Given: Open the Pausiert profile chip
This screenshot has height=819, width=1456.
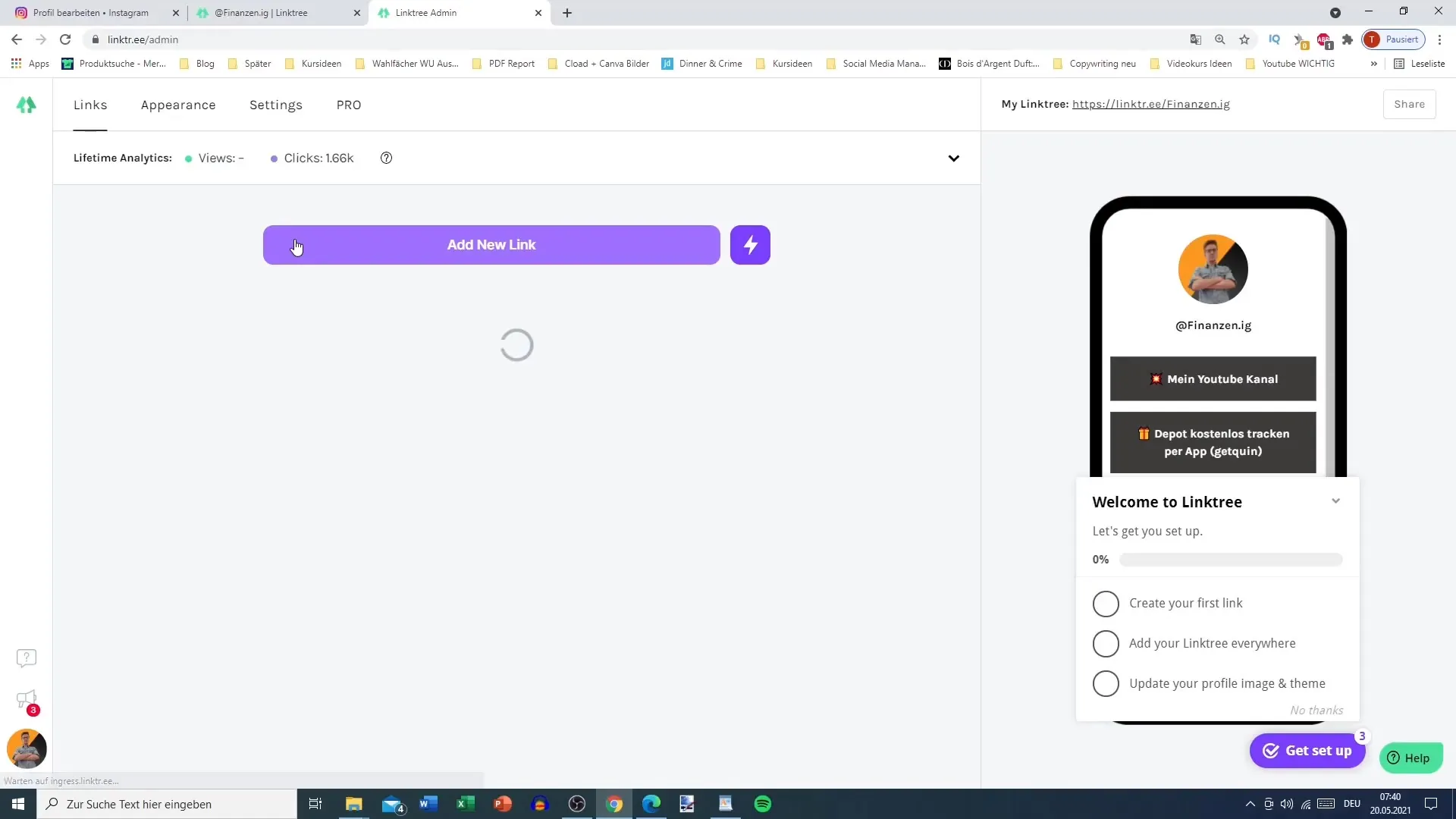Looking at the screenshot, I should pos(1394,39).
